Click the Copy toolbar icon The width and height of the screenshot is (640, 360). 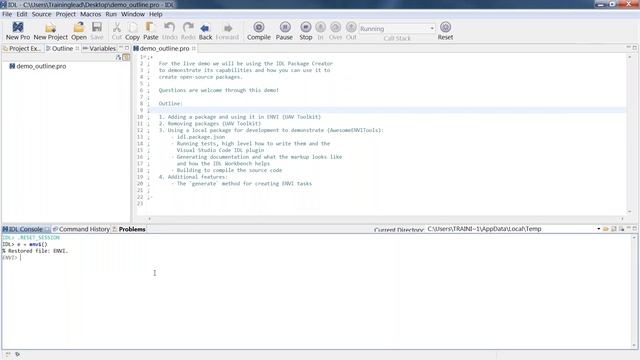(x=133, y=27)
